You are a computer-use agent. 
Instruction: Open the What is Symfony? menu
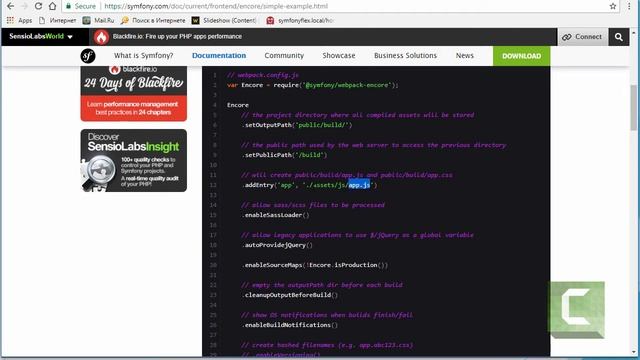pyautogui.click(x=143, y=56)
